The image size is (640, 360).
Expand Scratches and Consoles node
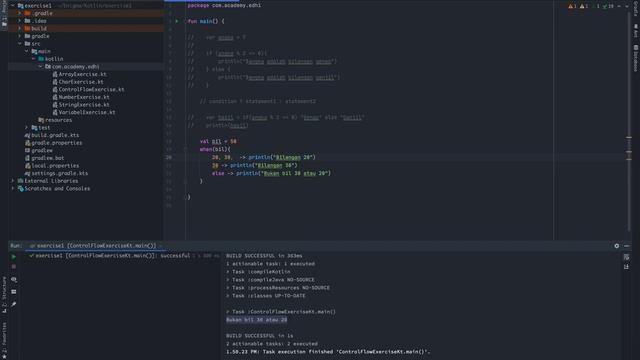click(13, 189)
